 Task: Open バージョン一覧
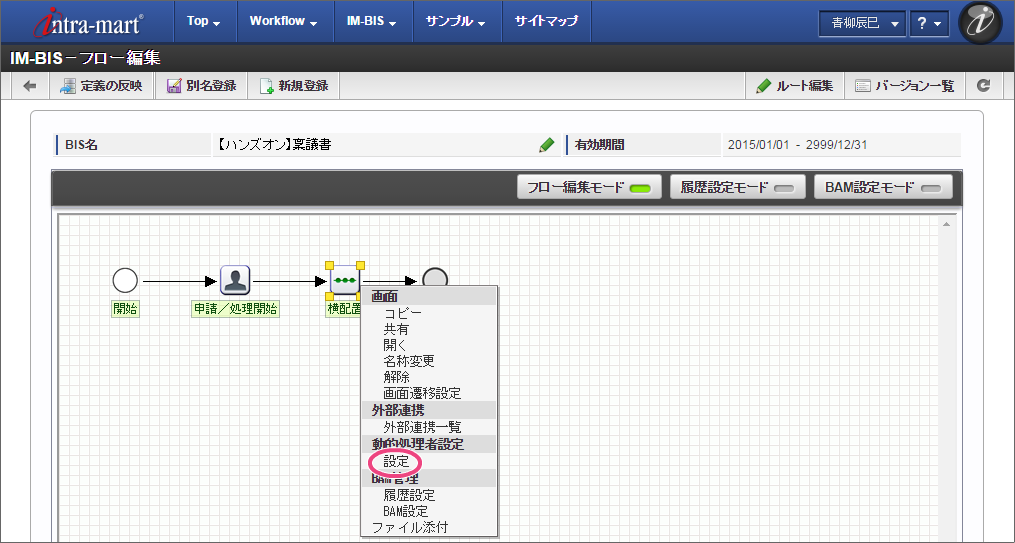click(x=904, y=85)
